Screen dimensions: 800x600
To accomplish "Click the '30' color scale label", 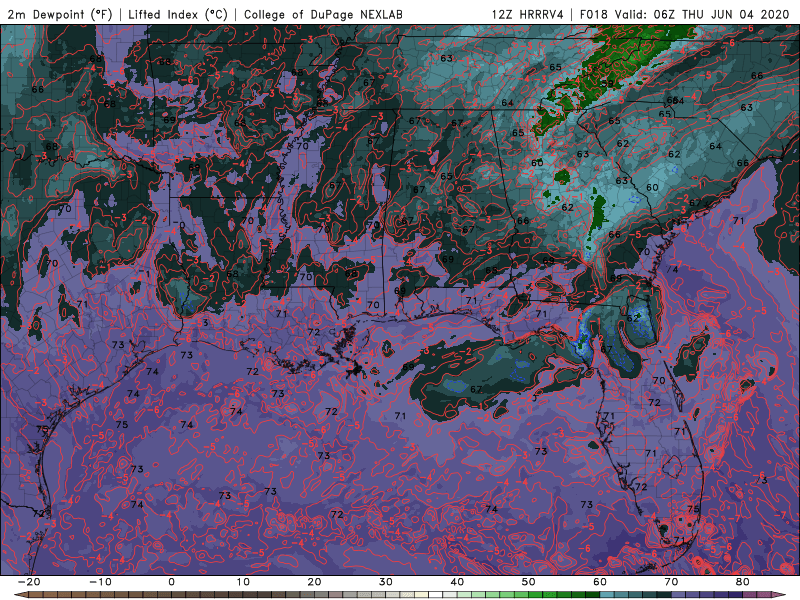I will point(386,582).
